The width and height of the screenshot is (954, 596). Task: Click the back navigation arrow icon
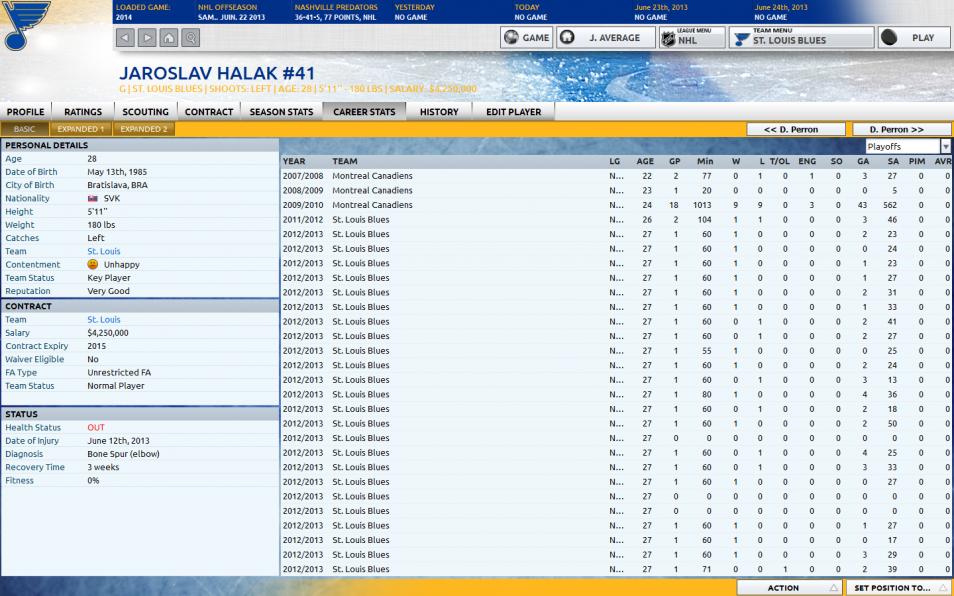coord(126,39)
